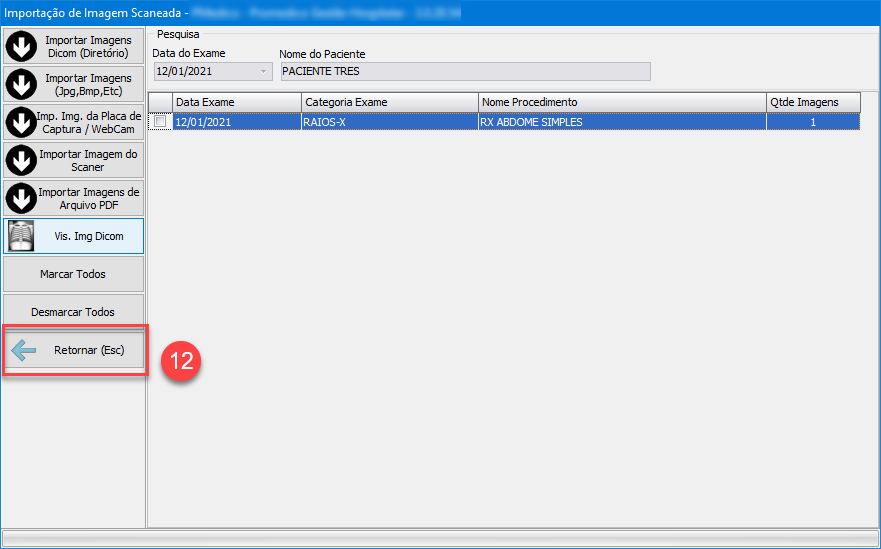
Task: Click the Importar Imagem do Scaner arrow icon
Action: (x=21, y=160)
